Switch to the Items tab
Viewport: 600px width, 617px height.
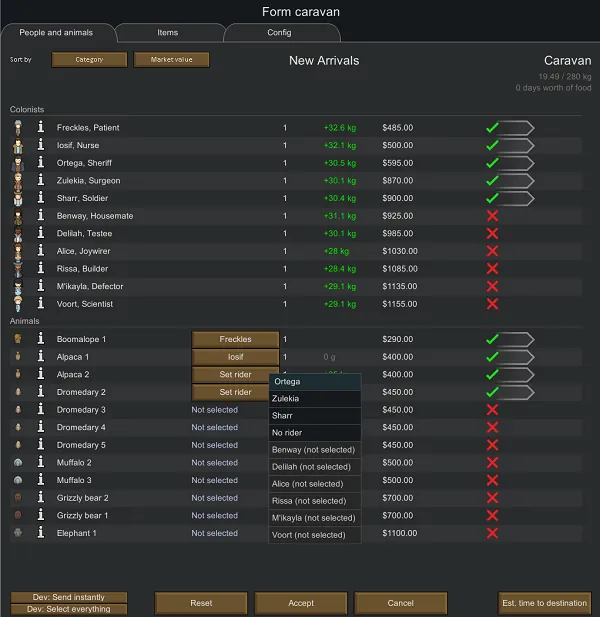coord(168,33)
